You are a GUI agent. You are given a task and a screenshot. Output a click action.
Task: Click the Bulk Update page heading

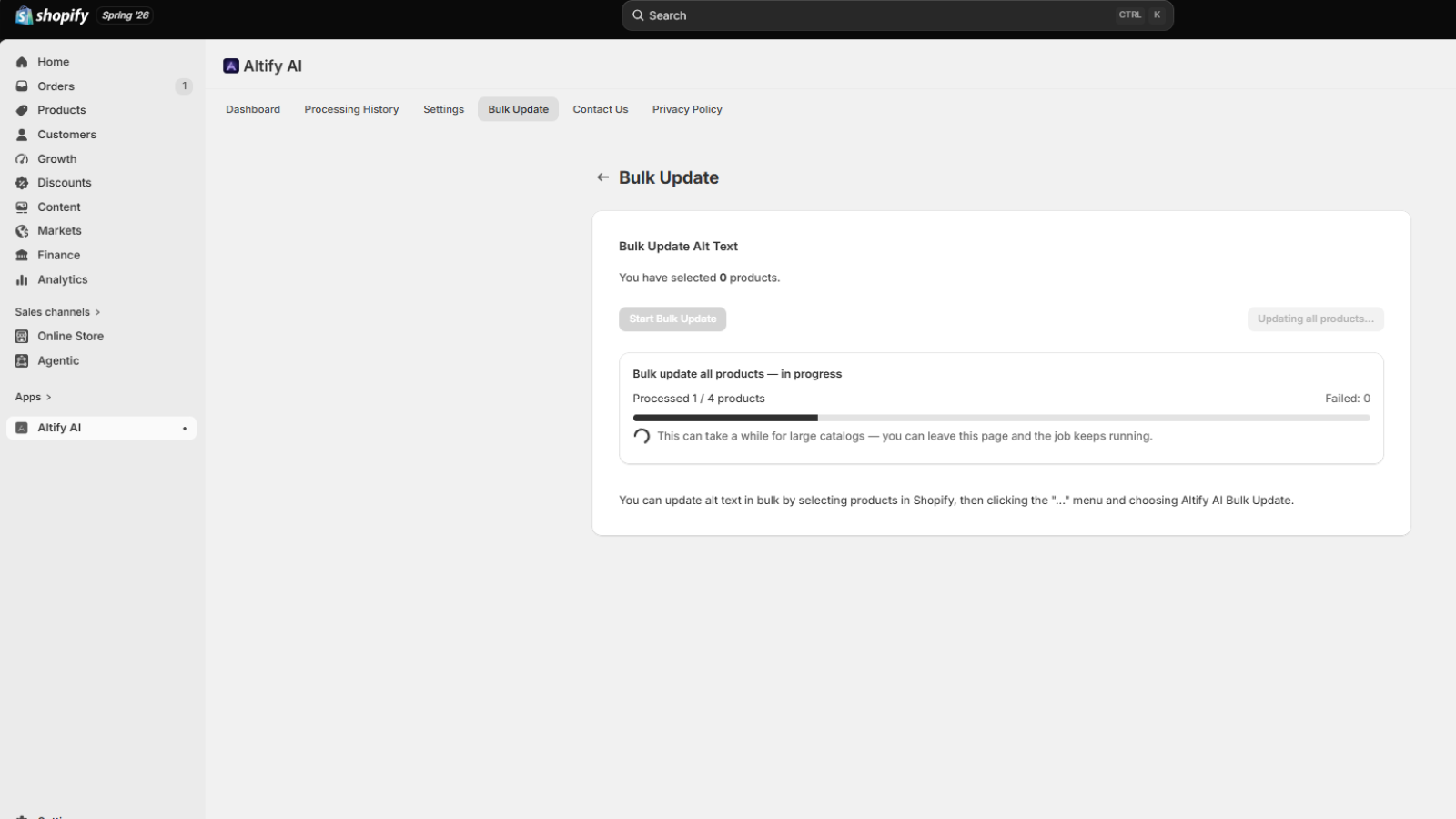[669, 177]
